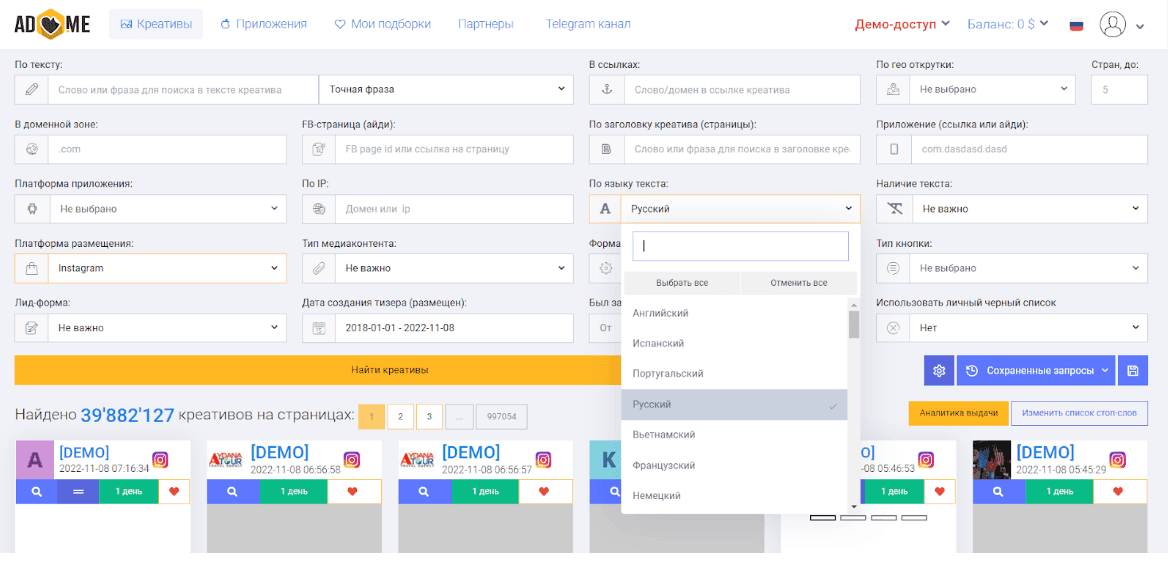Click Выбрать все in language dropdown
1168x562 pixels.
[x=681, y=283]
